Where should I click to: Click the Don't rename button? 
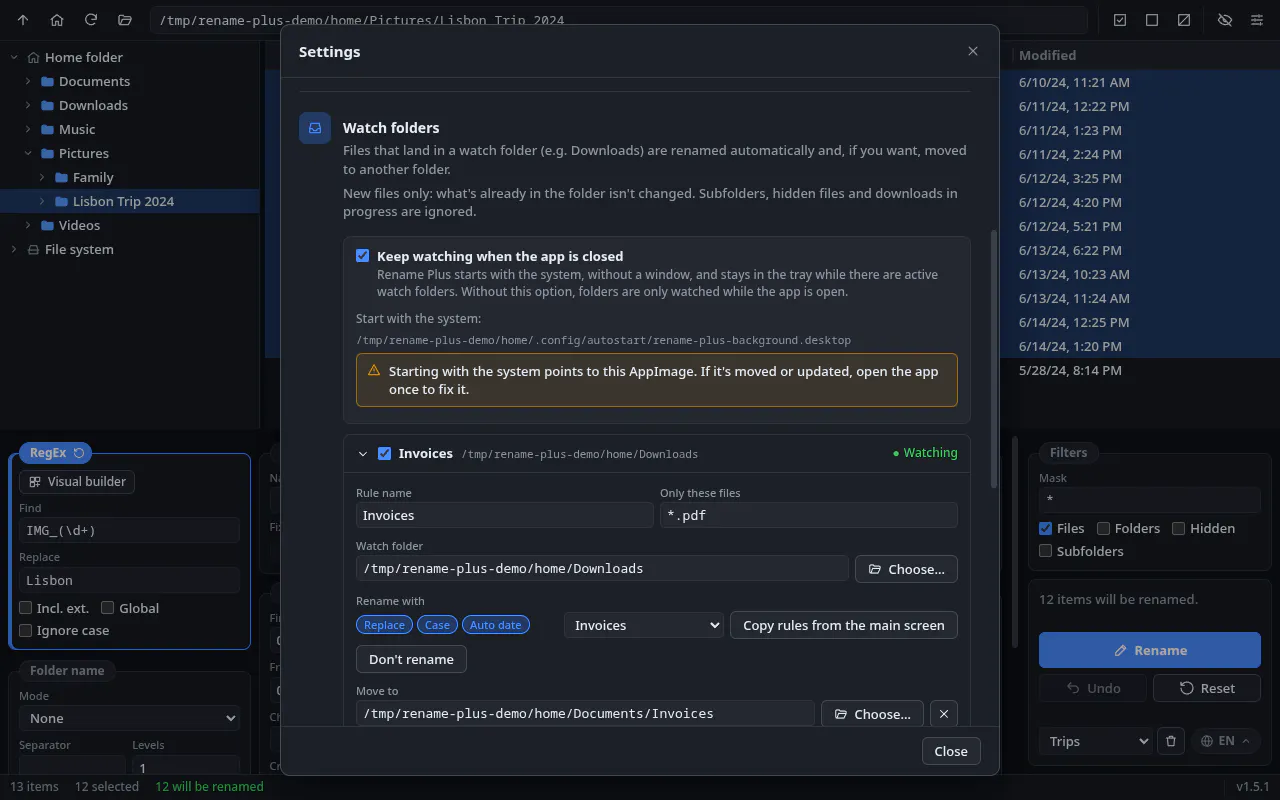pyautogui.click(x=411, y=659)
